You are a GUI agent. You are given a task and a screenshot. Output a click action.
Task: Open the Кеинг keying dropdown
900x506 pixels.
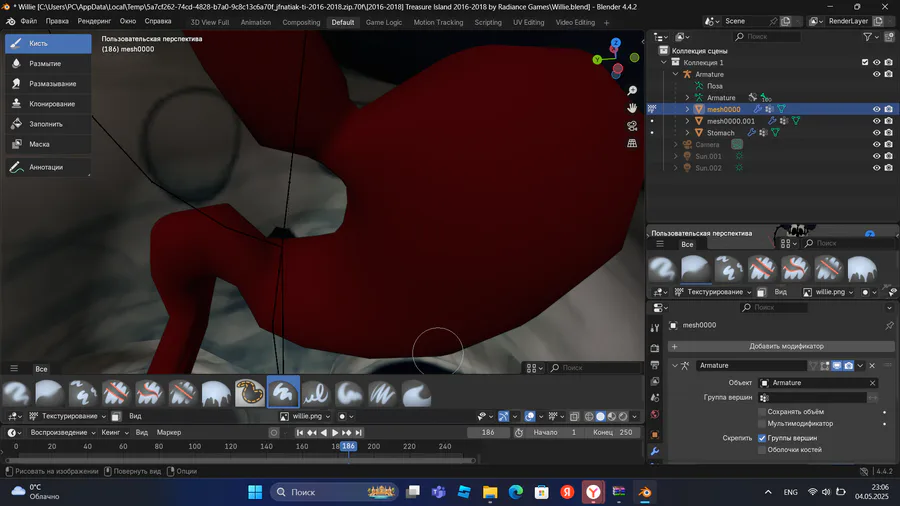pos(115,433)
